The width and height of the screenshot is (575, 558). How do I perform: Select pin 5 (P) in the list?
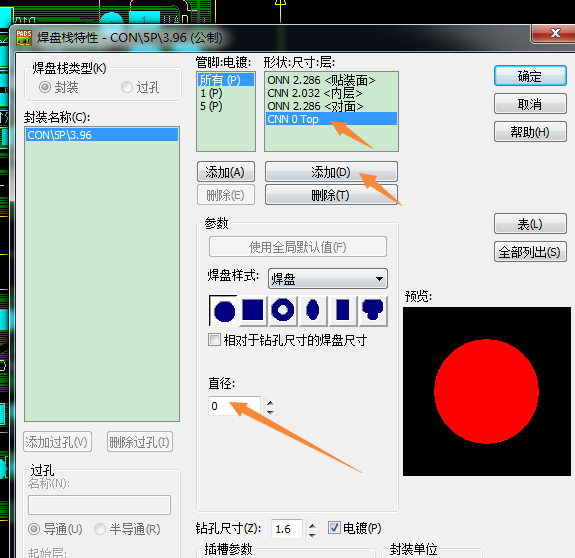[x=226, y=106]
